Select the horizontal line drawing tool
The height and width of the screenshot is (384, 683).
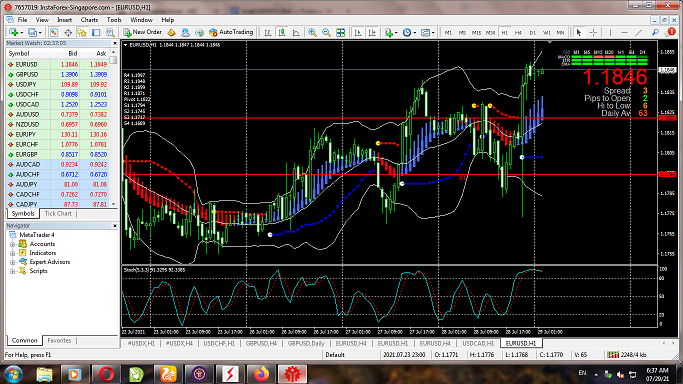624,32
